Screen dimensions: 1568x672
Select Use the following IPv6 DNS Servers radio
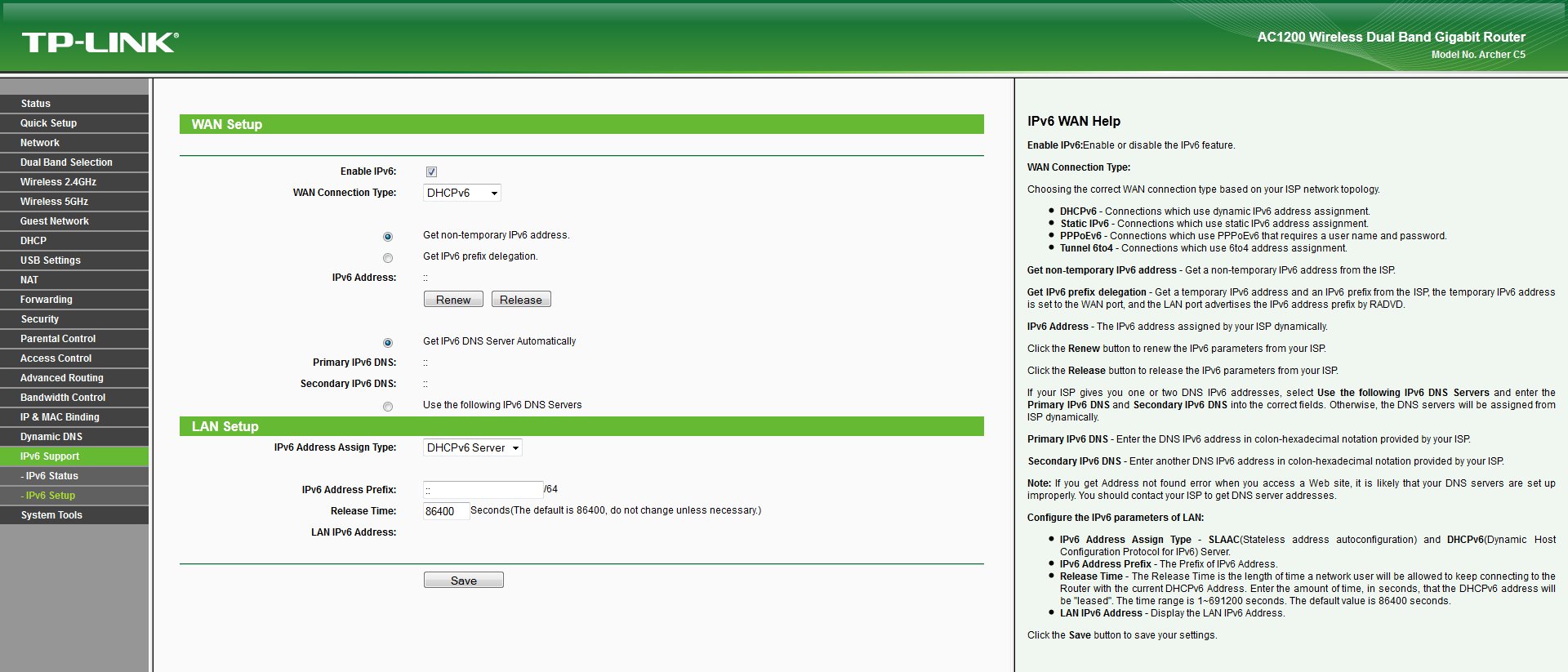[x=388, y=407]
